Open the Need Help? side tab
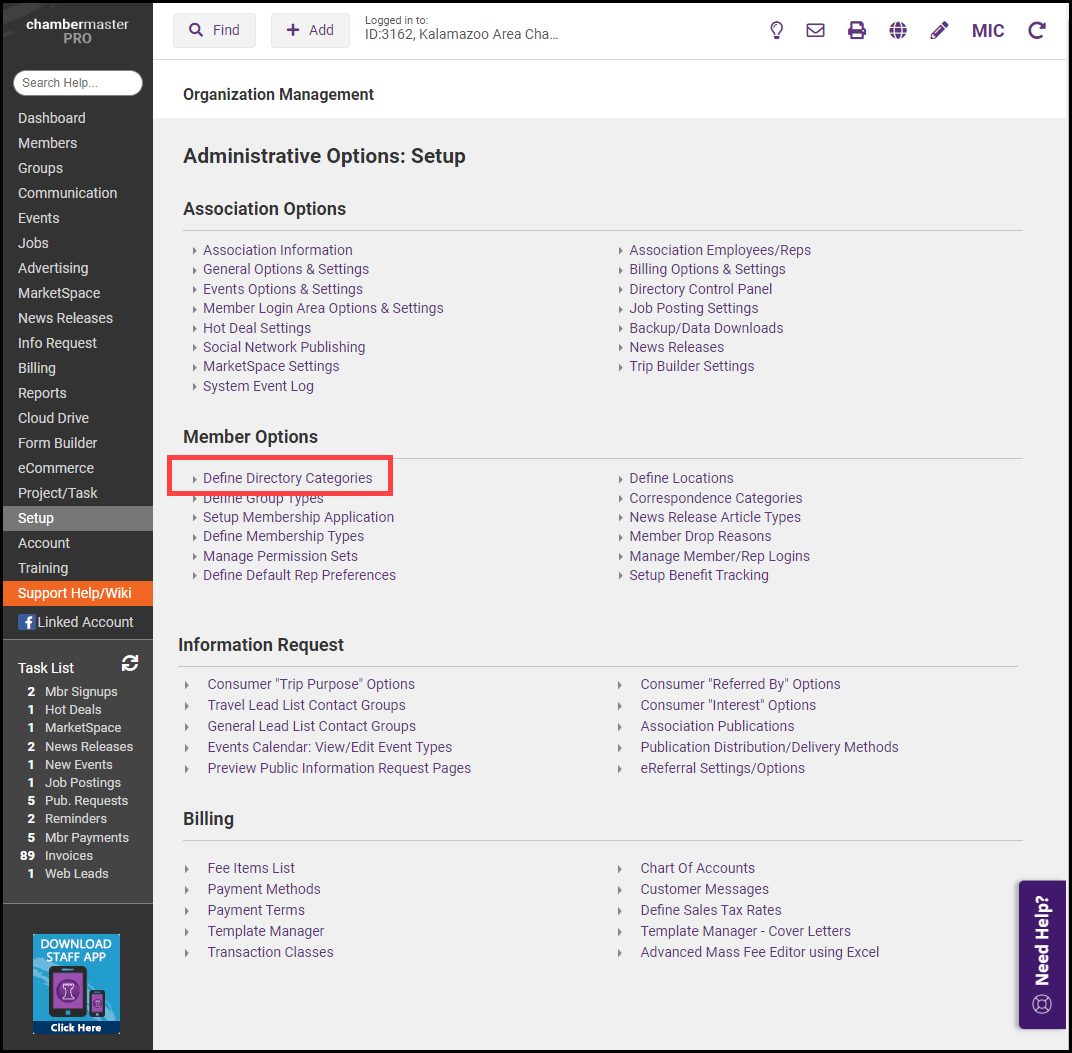Image resolution: width=1072 pixels, height=1053 pixels. click(1043, 954)
